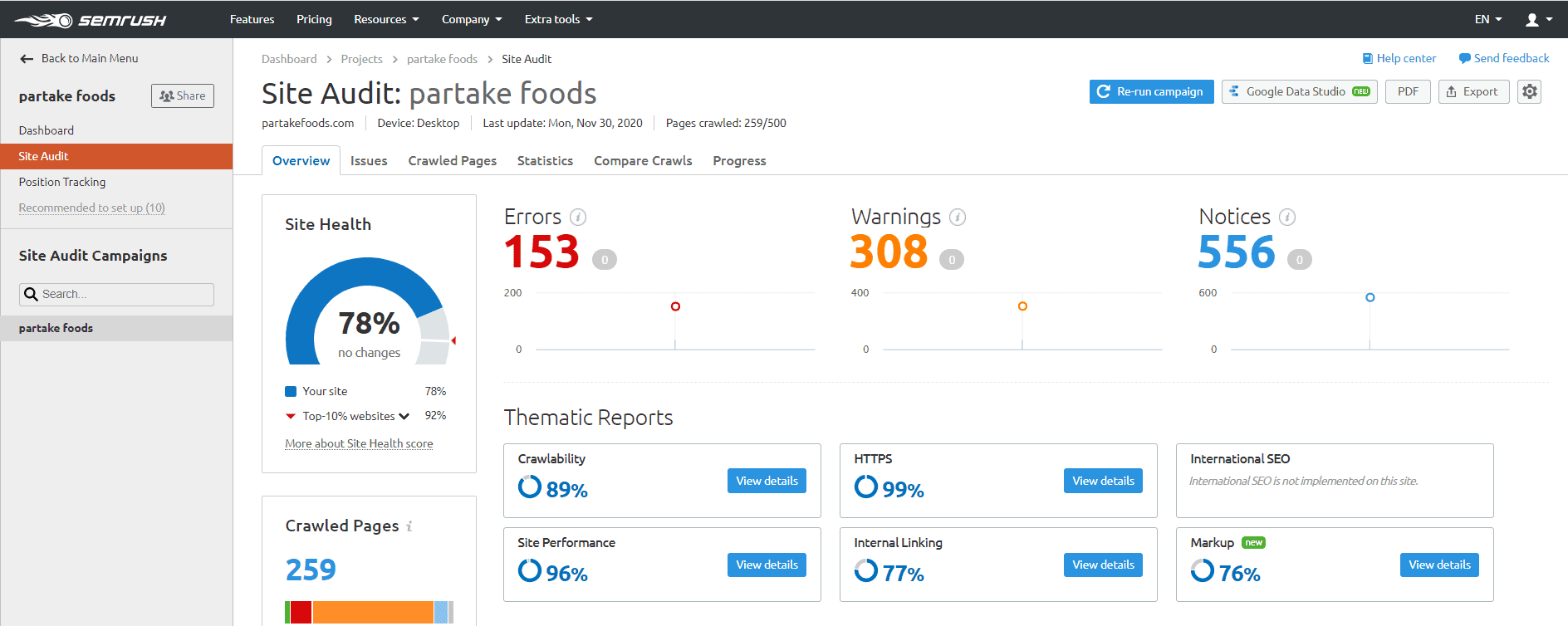This screenshot has height=626, width=1568.
Task: Click the PDF button
Action: 1408,91
